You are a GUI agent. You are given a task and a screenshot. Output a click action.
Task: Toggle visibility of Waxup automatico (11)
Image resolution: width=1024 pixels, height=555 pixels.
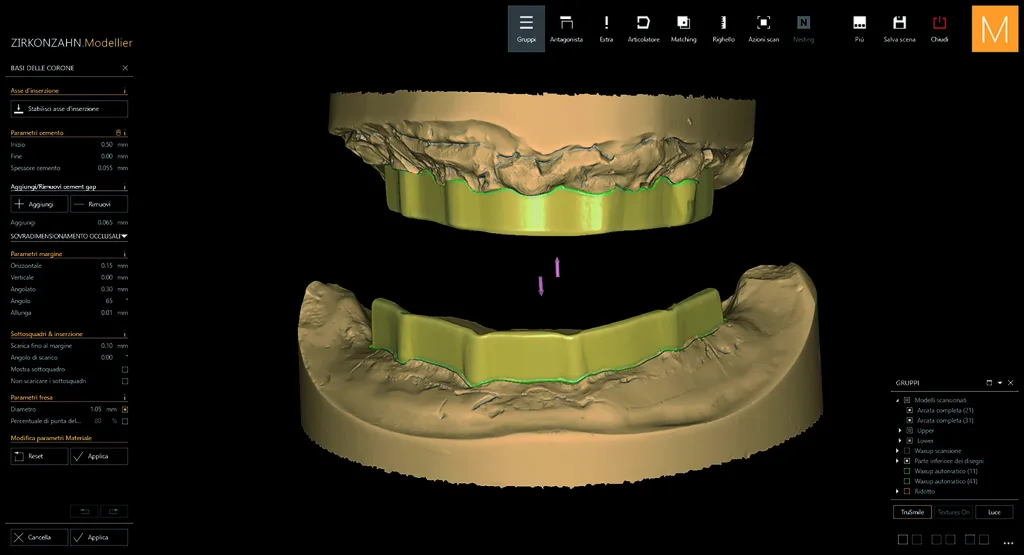coord(906,471)
